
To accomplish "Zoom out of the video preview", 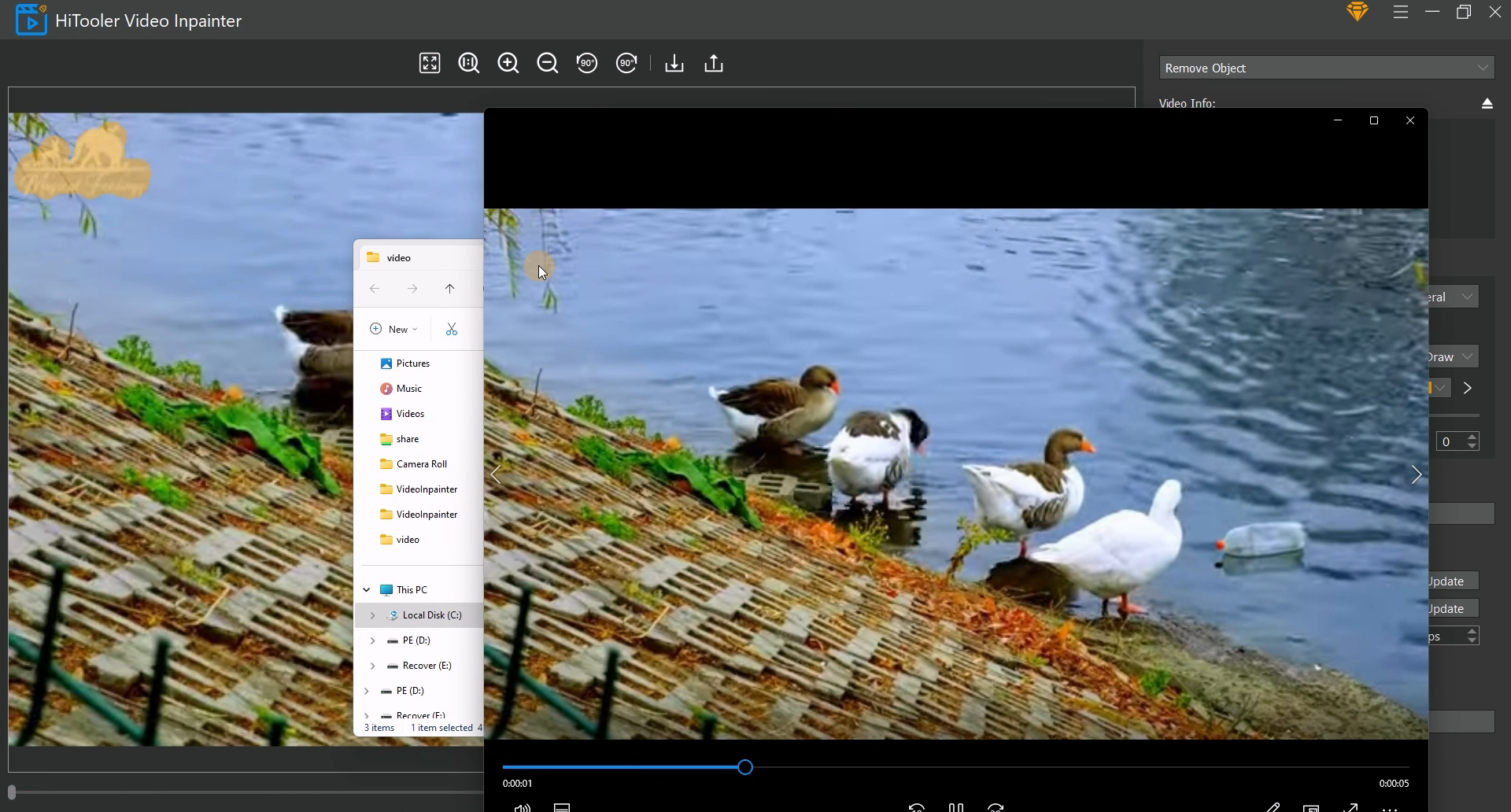I will 547,63.
